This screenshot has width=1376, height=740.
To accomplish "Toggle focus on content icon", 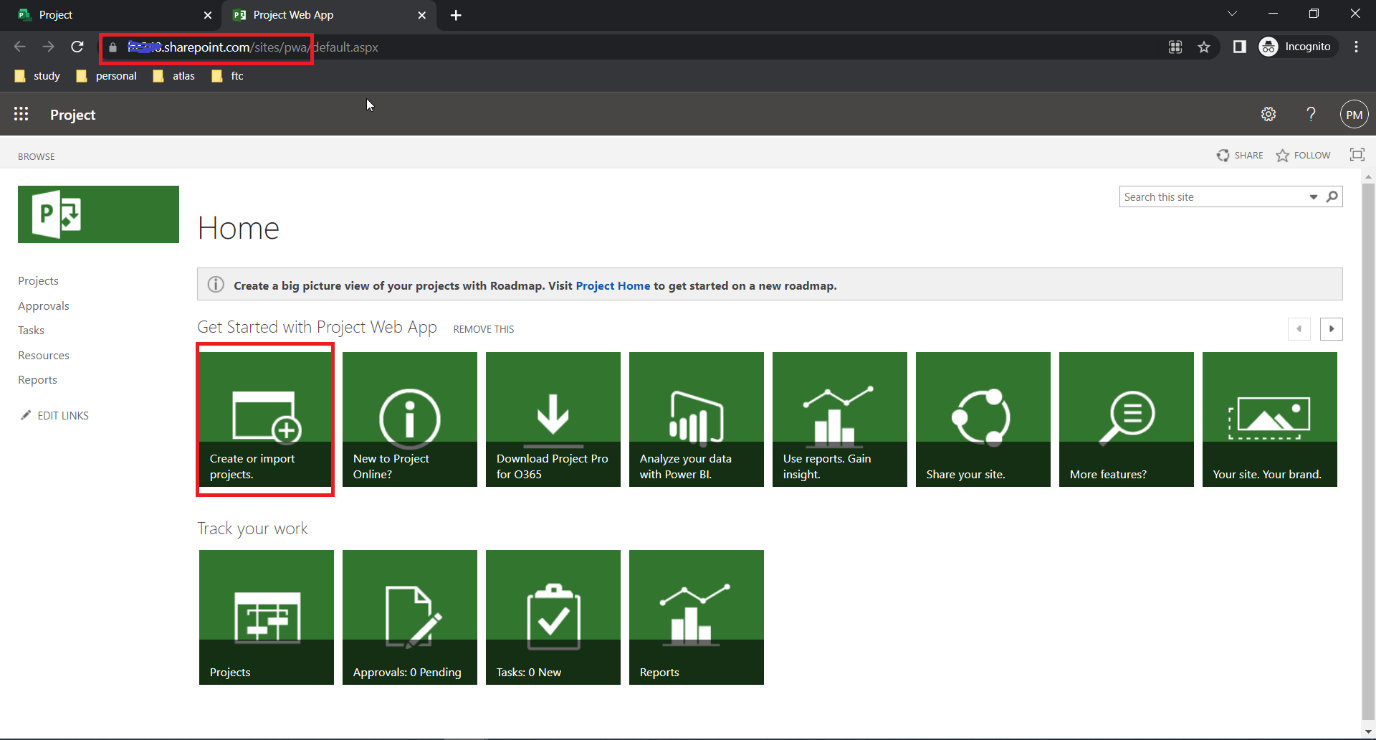I will 1357,155.
